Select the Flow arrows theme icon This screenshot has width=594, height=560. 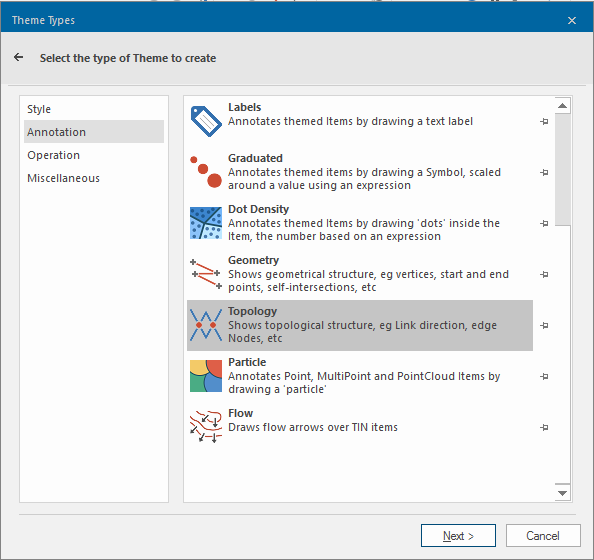point(206,427)
